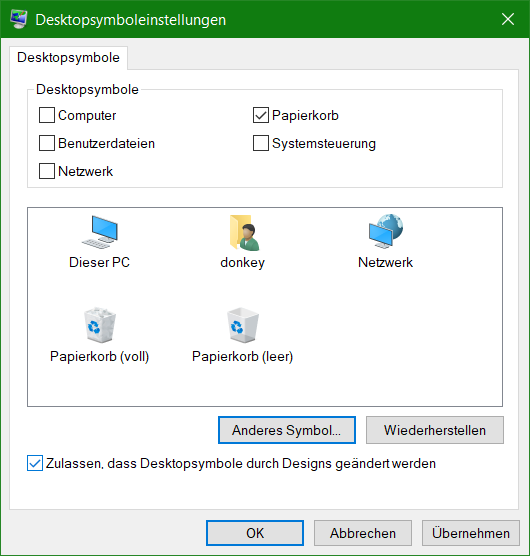Tick the Netzwerk checkbox
The height and width of the screenshot is (556, 530).
point(47,171)
